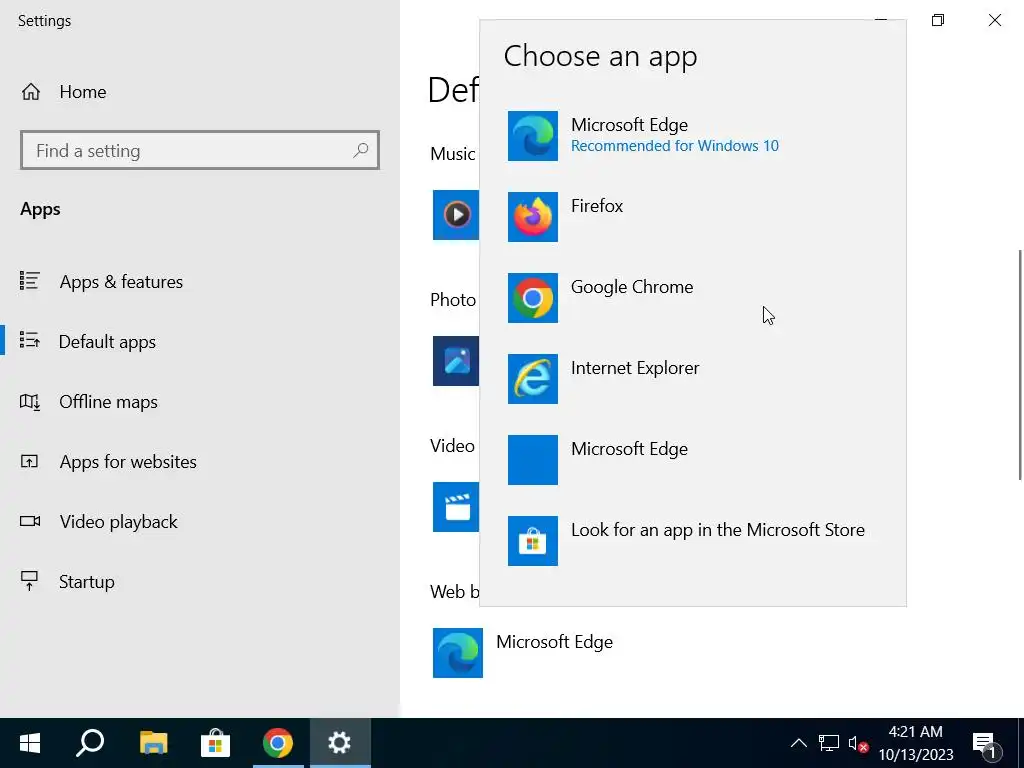This screenshot has width=1024, height=768.
Task: Show hidden system tray icons
Action: click(x=799, y=743)
